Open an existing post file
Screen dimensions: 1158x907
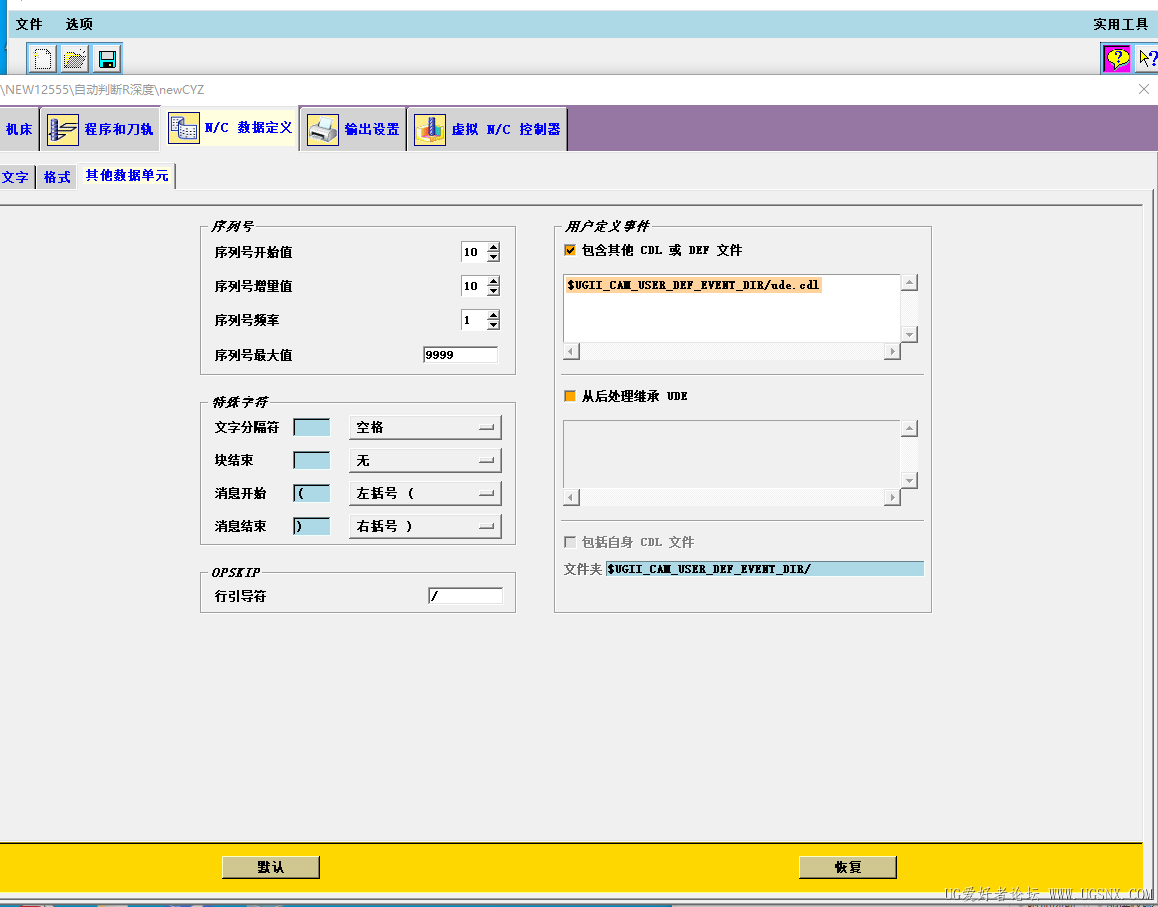click(74, 58)
